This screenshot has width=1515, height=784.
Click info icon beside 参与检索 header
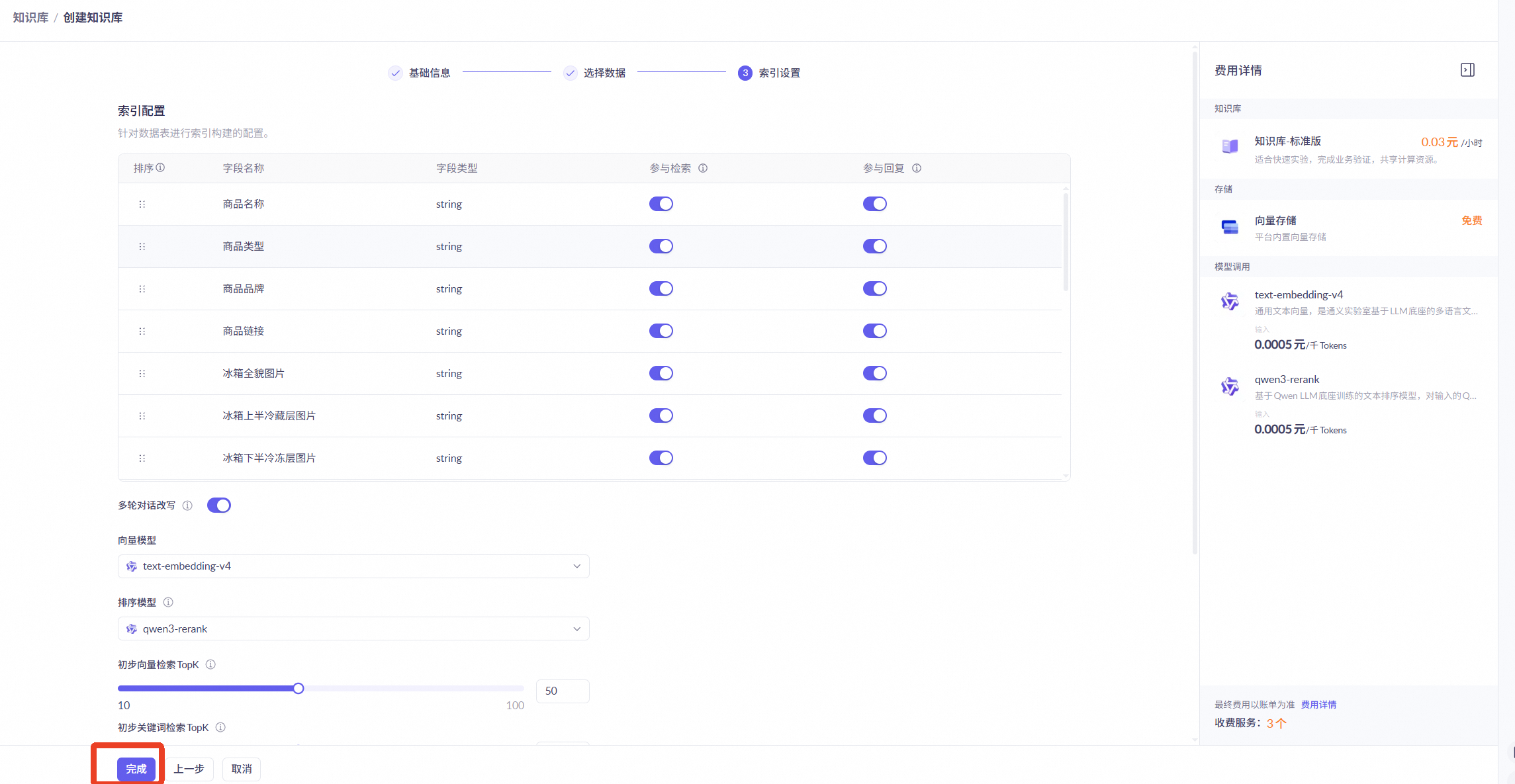click(703, 168)
